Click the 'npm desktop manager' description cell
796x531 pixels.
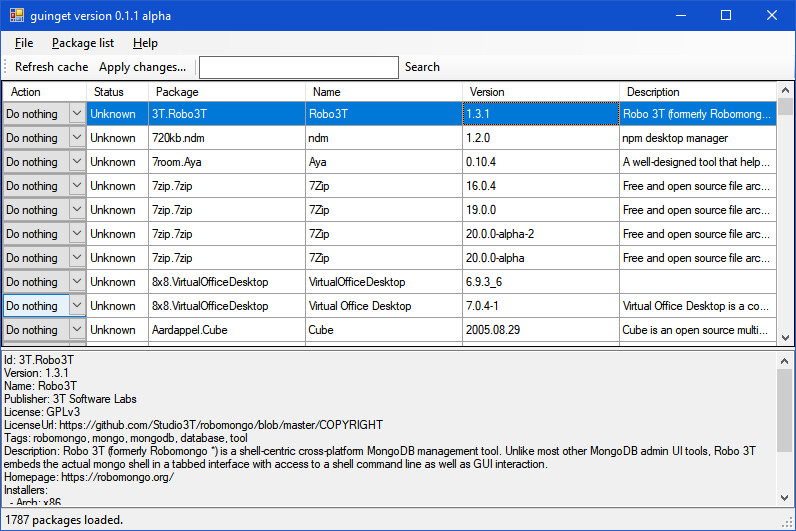click(x=698, y=138)
